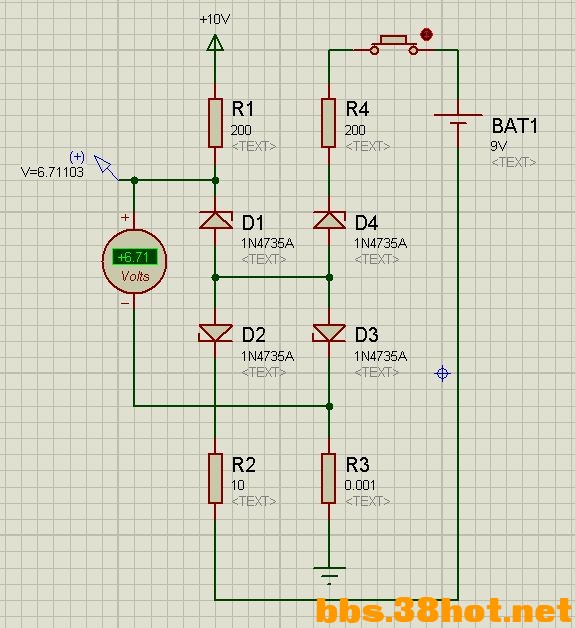Toggle the push button switch
Viewport: 575px width, 628px height.
pyautogui.click(x=394, y=45)
